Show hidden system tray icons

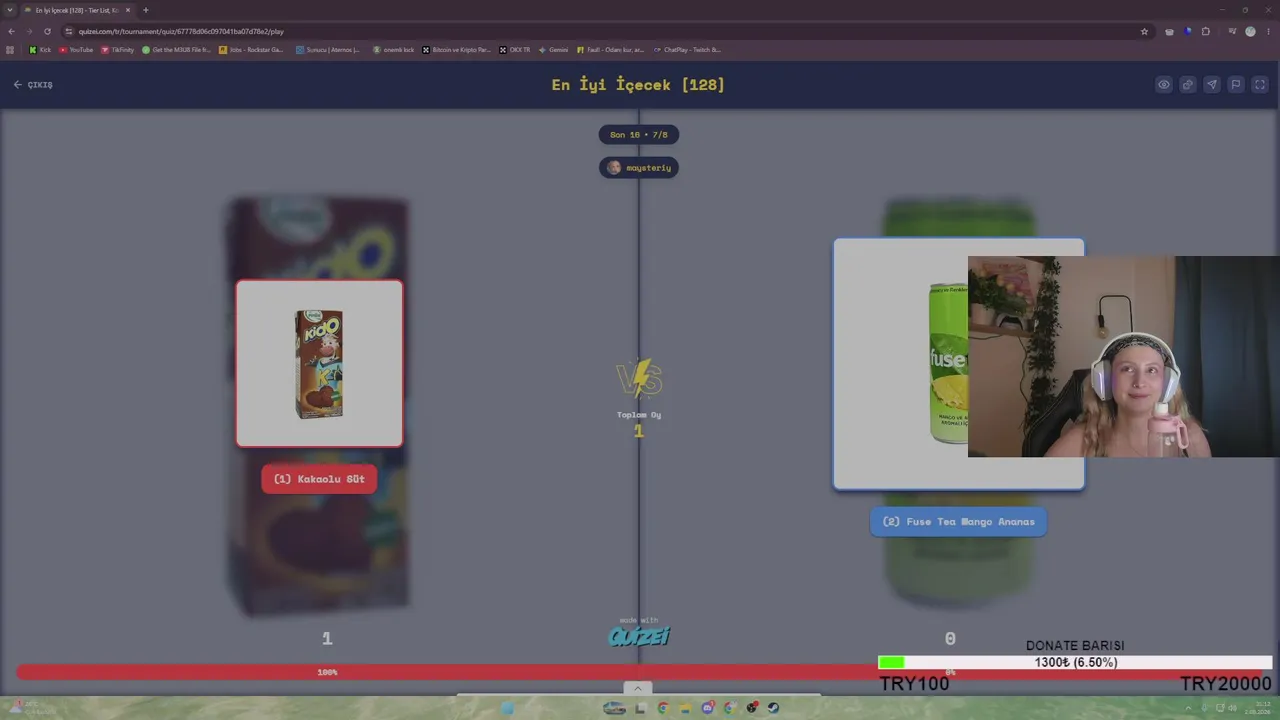pos(1187,708)
